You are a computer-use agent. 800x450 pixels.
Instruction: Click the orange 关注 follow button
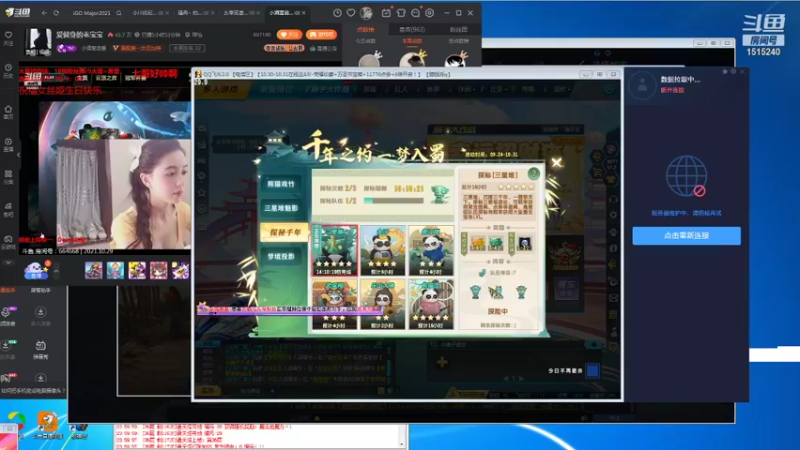(x=289, y=34)
